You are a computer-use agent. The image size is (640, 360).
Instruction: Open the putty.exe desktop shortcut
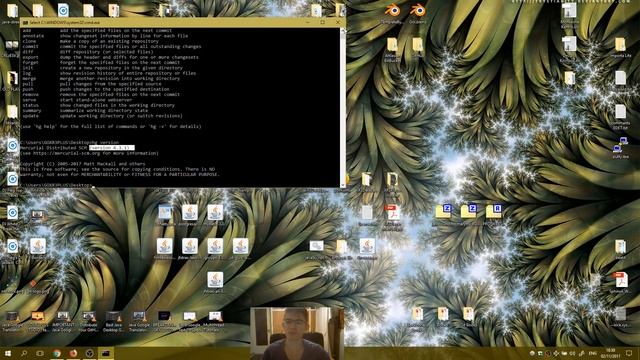620,148
